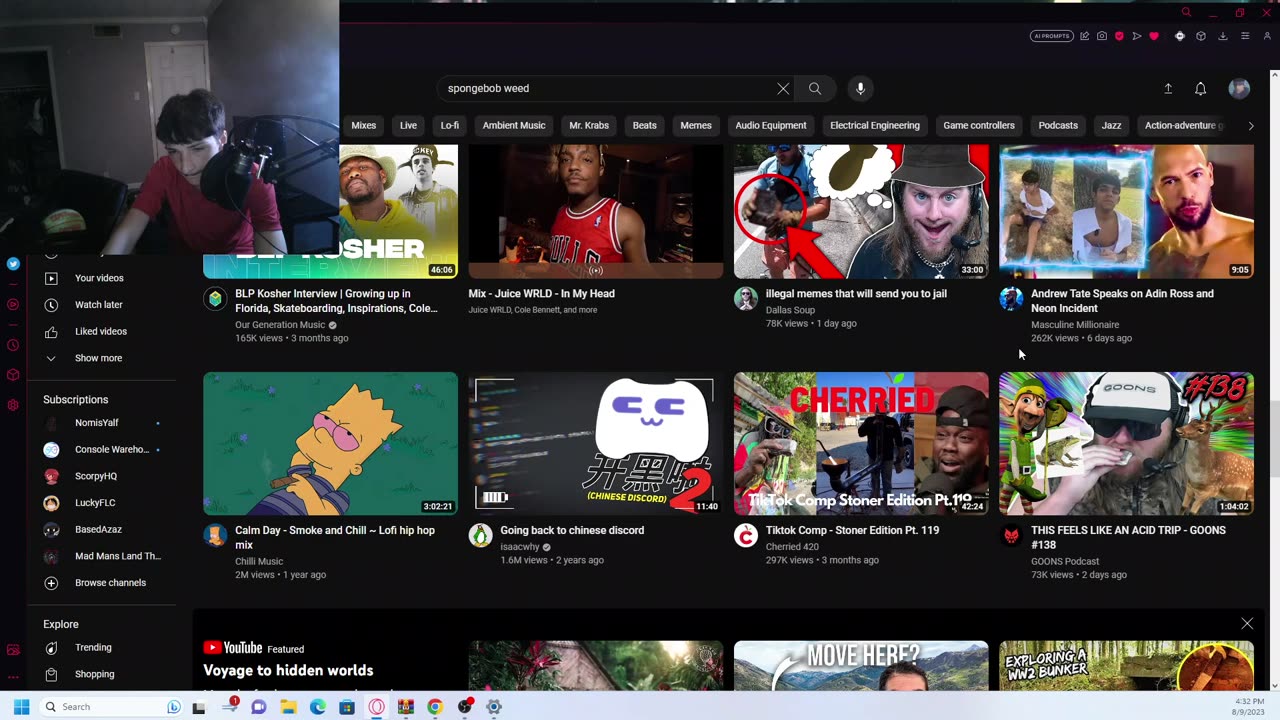The width and height of the screenshot is (1280, 720).
Task: Open Going back to chinese discord thumbnail
Action: click(x=596, y=444)
